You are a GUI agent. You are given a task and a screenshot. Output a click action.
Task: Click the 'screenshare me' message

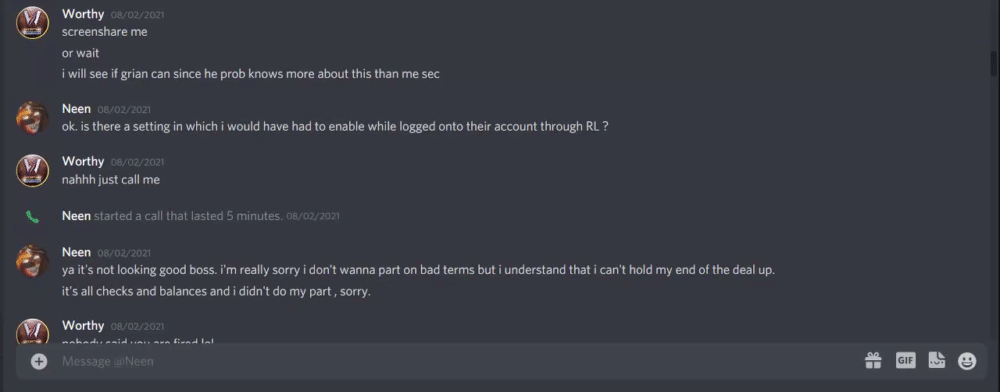[105, 32]
